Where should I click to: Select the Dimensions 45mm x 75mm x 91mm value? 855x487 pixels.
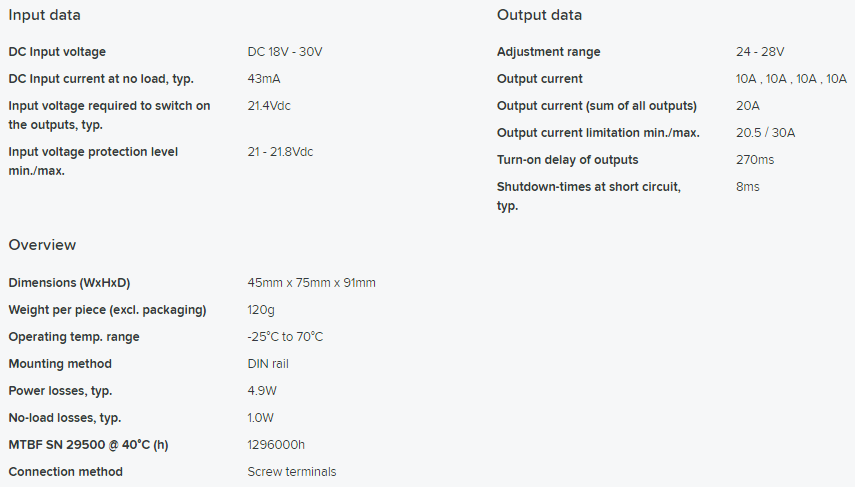(x=311, y=282)
